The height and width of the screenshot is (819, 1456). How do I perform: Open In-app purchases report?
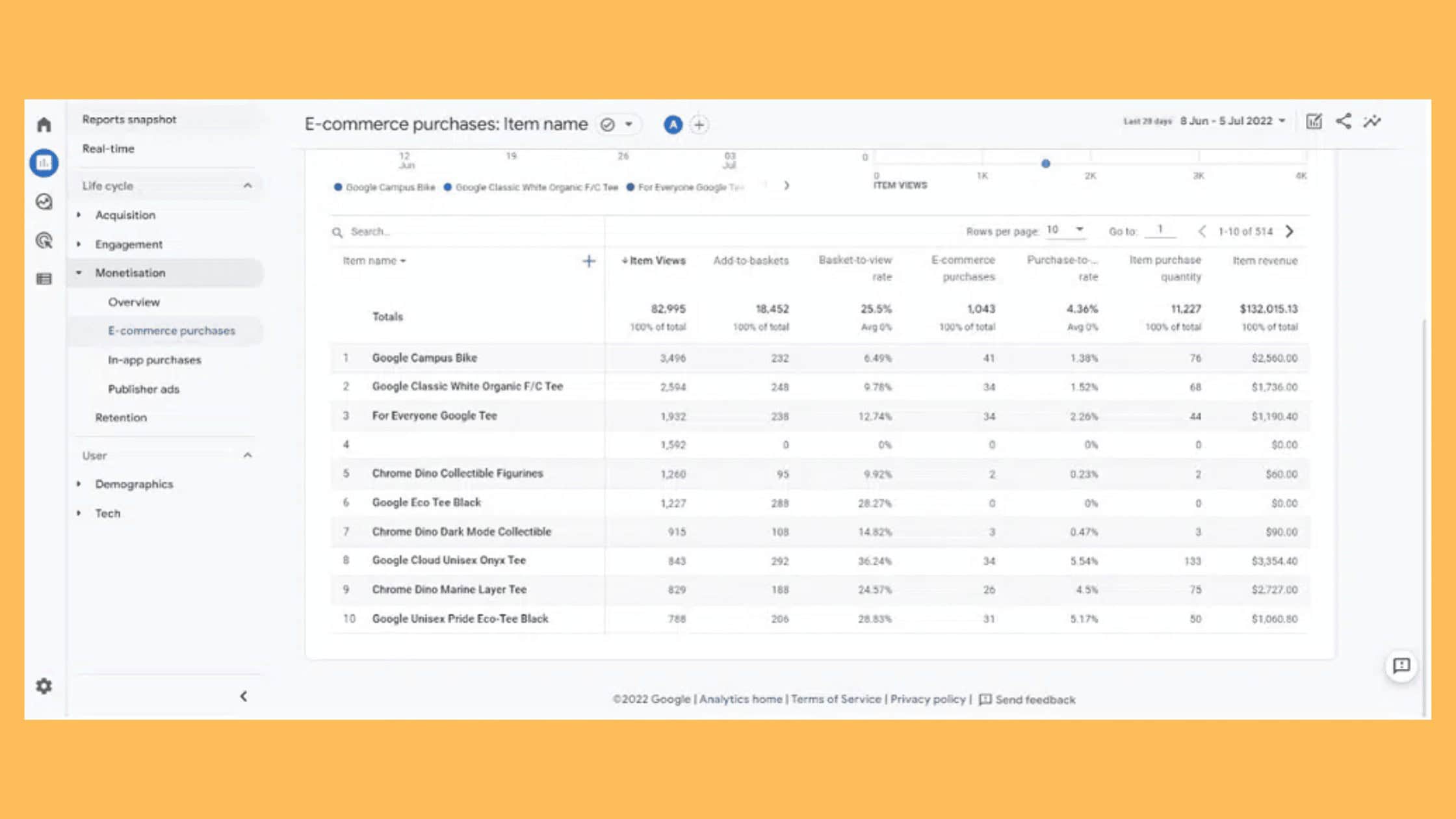[154, 360]
